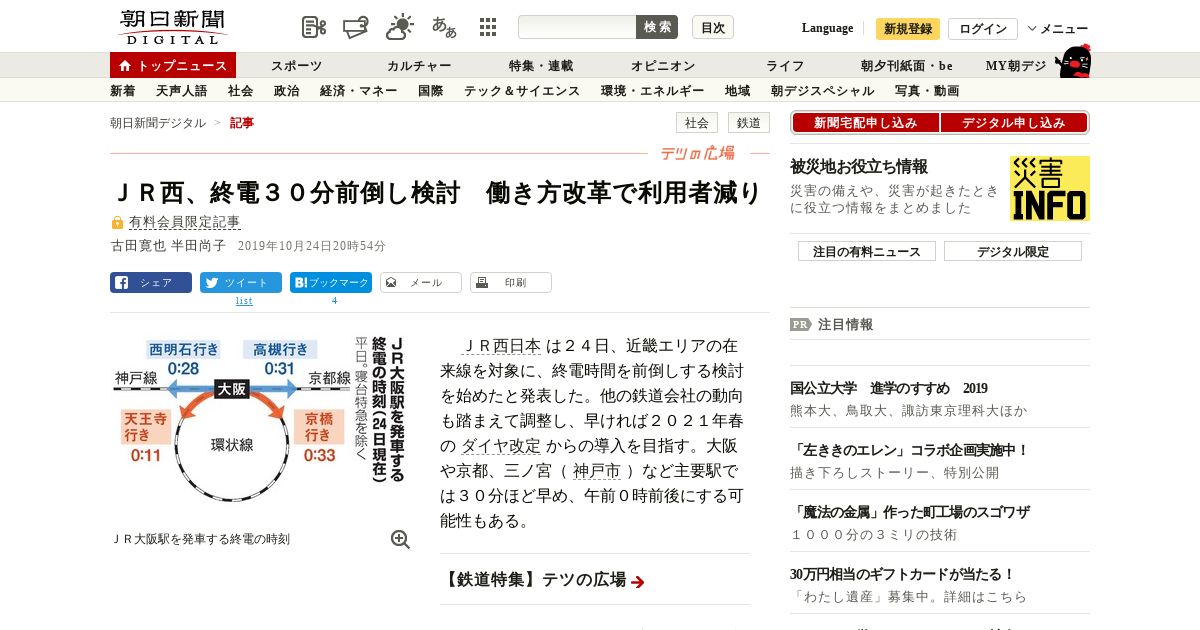The width and height of the screenshot is (1200, 630).
Task: Open 有料会員限定記事 link
Action: tap(184, 222)
